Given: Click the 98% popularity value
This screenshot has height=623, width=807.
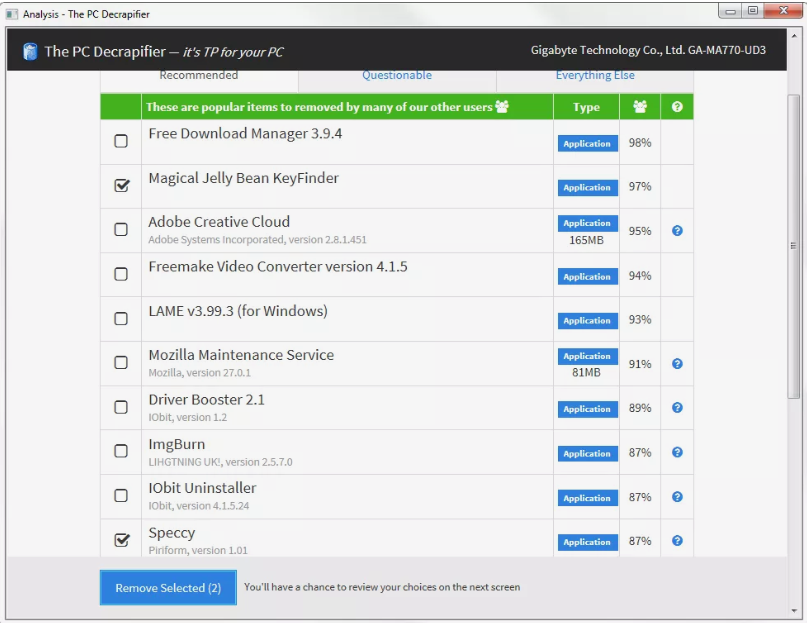Looking at the screenshot, I should (640, 143).
